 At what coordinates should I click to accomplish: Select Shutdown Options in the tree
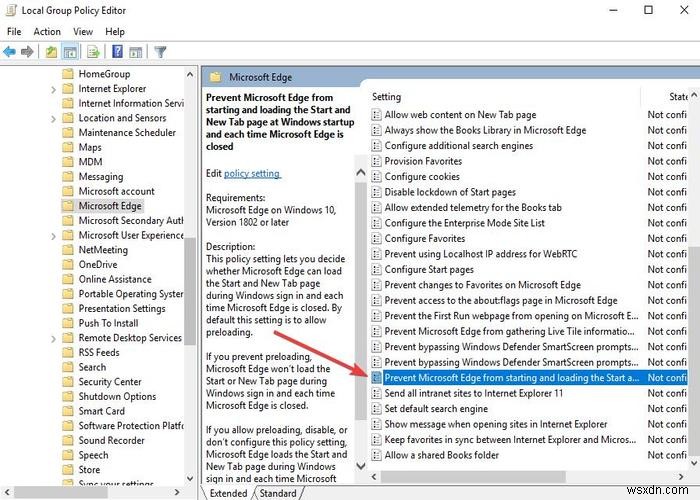coord(117,396)
